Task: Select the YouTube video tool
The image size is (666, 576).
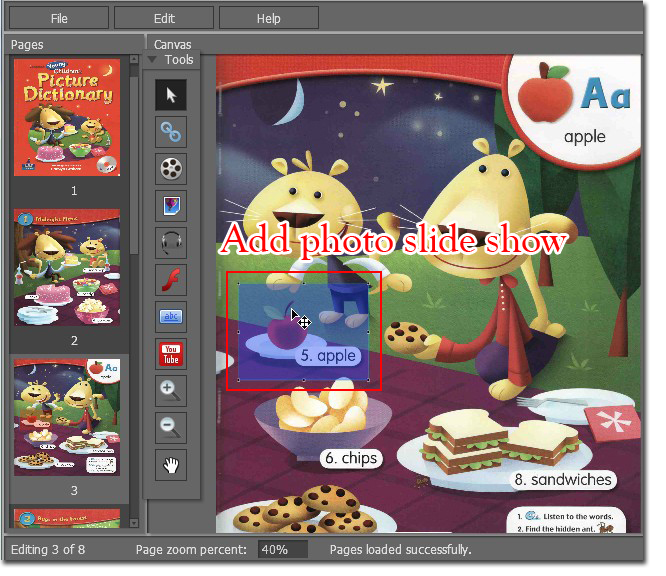Action: [171, 354]
